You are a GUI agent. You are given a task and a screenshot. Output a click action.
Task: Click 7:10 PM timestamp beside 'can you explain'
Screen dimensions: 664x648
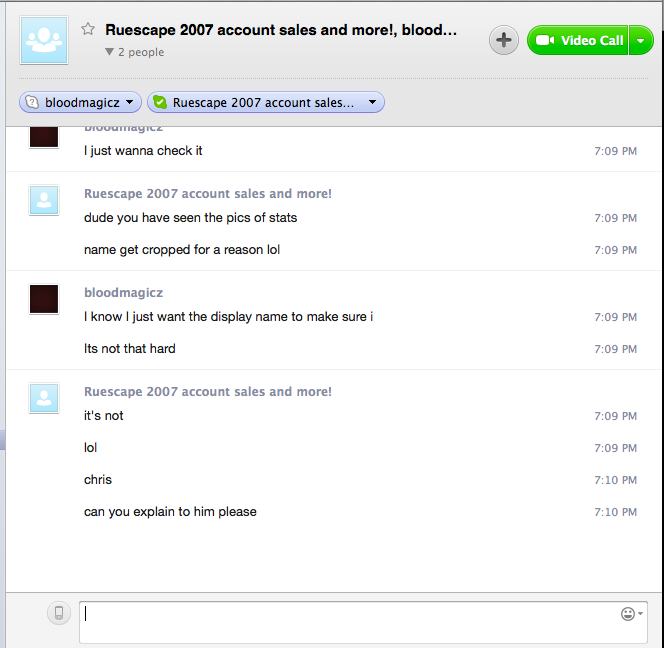click(615, 512)
